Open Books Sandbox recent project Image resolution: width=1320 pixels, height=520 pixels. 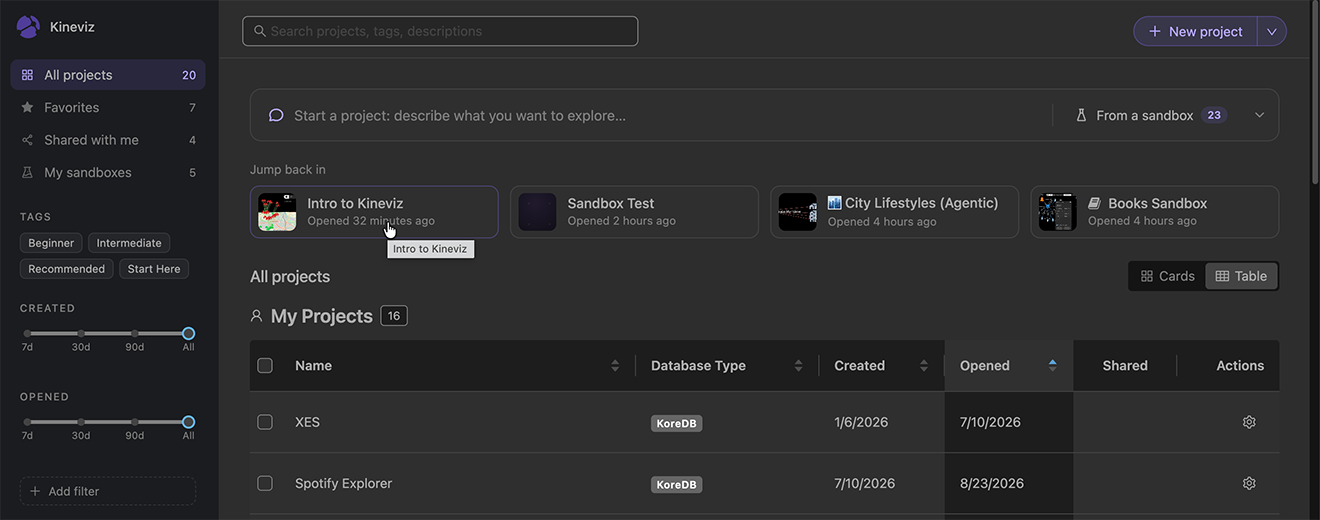pyautogui.click(x=1154, y=212)
